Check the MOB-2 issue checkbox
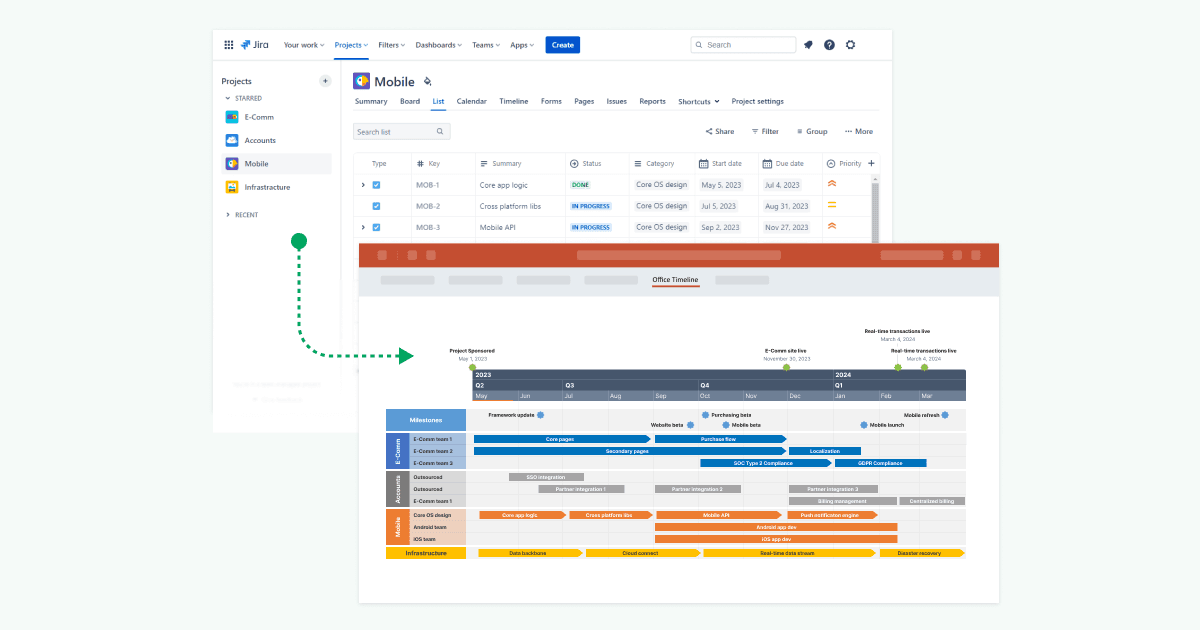1200x630 pixels. click(377, 206)
